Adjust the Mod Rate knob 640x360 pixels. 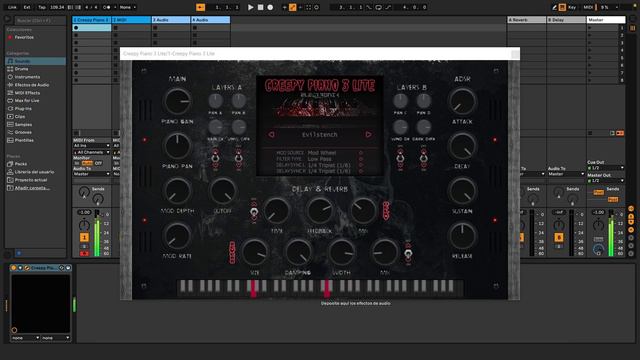click(178, 236)
